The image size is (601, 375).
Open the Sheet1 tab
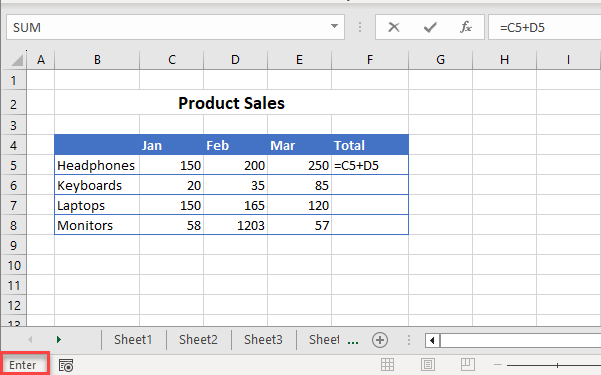coord(133,340)
